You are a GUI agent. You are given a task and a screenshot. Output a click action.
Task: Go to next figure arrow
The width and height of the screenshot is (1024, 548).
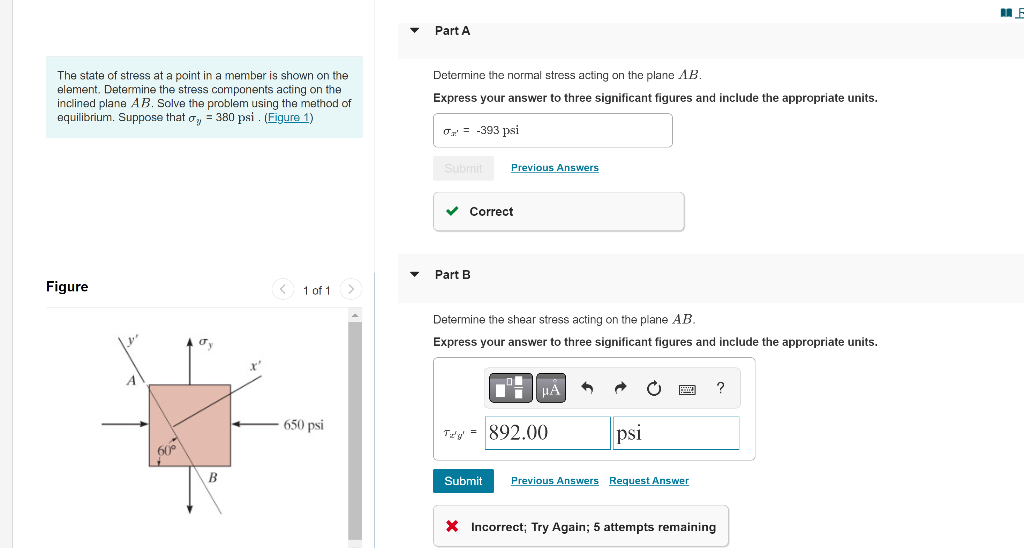[x=351, y=289]
